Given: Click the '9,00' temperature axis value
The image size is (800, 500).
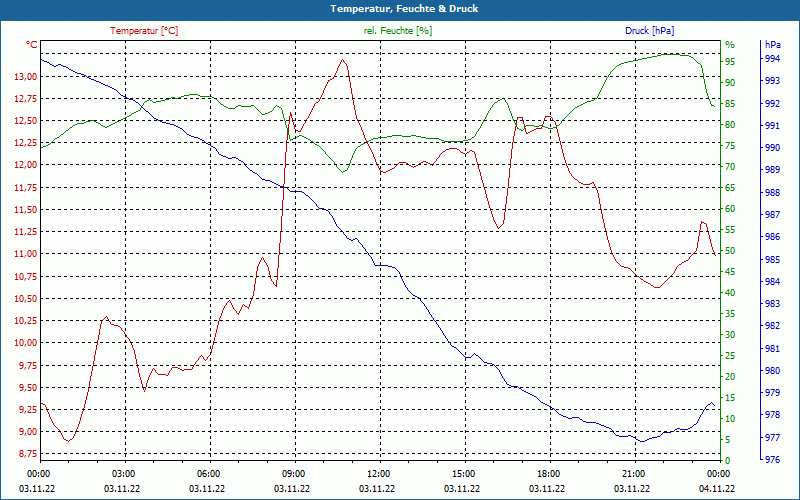Looking at the screenshot, I should pos(28,432).
